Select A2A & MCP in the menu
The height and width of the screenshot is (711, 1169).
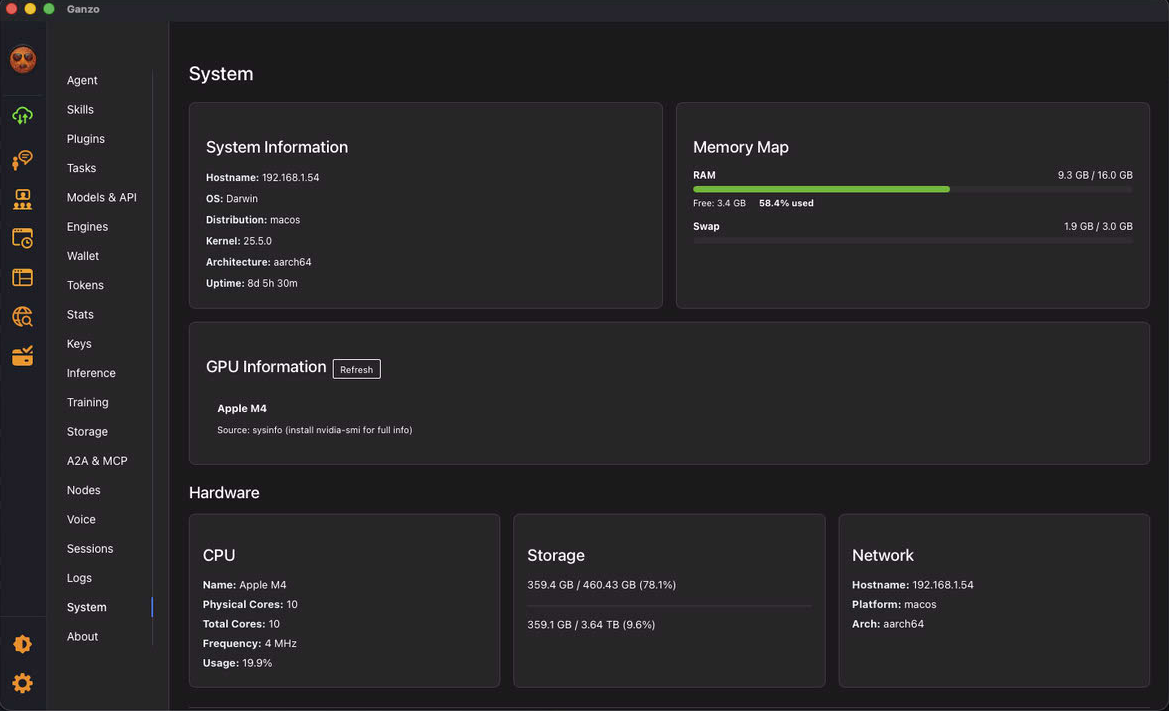click(x=97, y=461)
